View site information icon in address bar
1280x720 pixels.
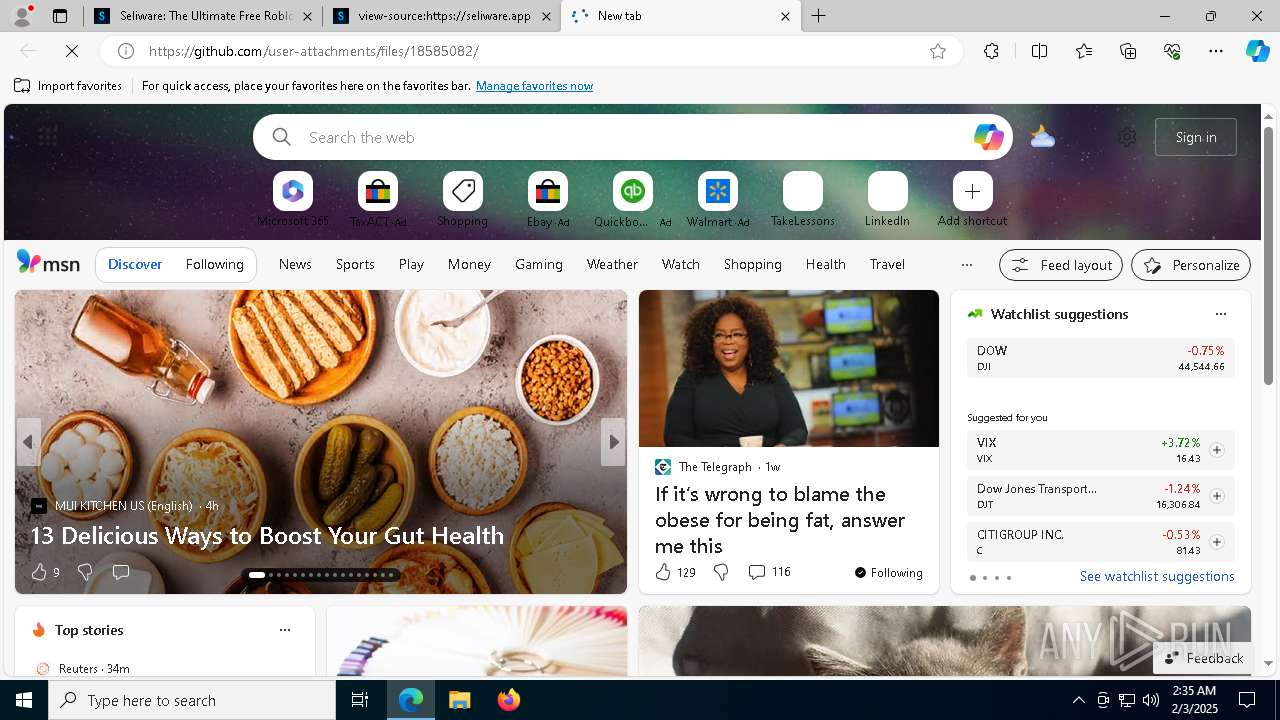[126, 51]
